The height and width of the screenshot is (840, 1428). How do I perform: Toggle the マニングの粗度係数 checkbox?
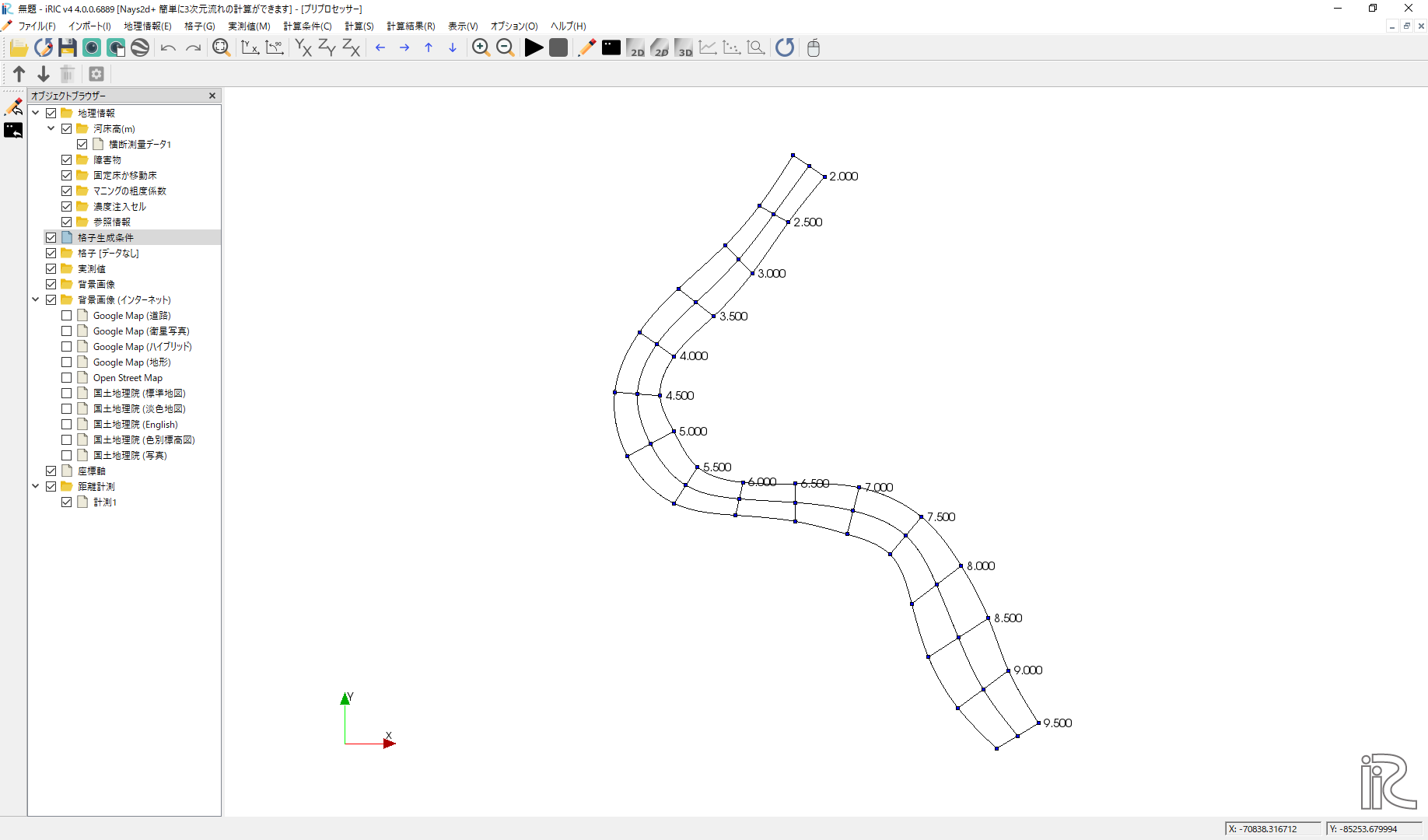pos(67,191)
